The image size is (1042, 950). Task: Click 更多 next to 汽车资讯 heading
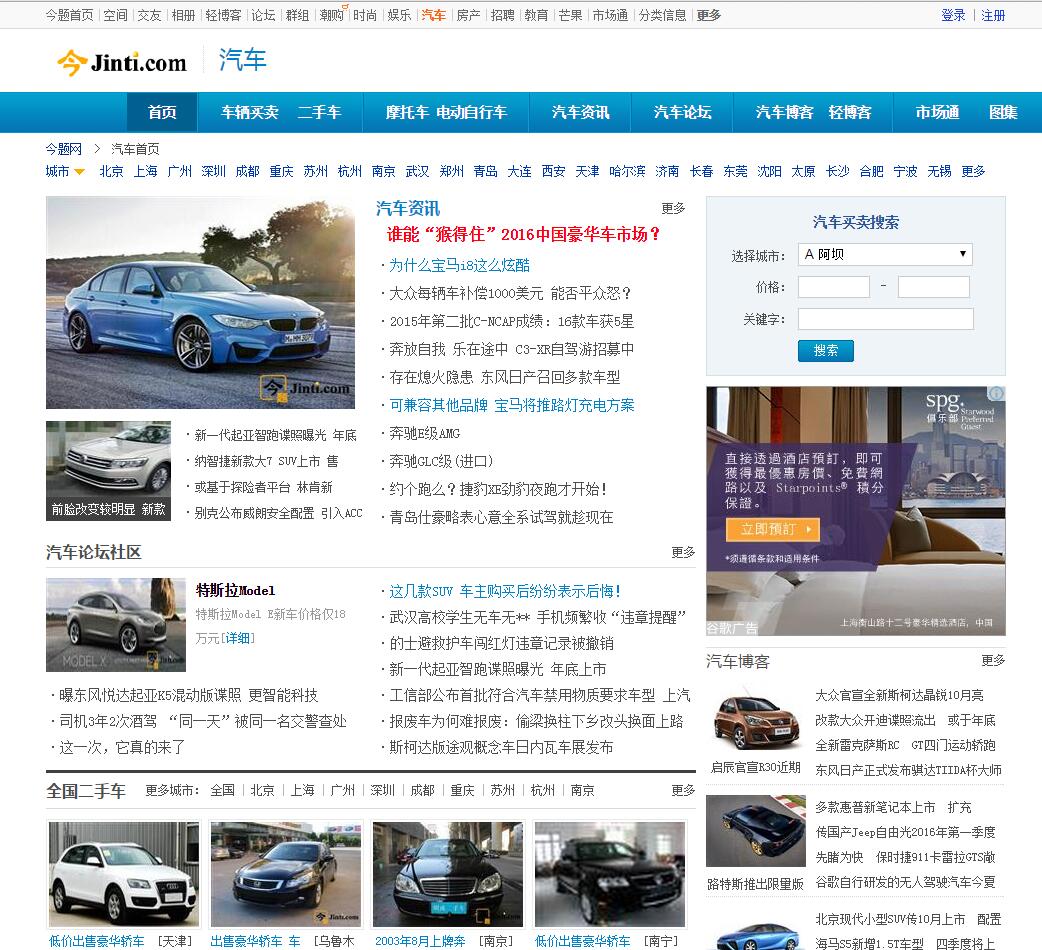pyautogui.click(x=673, y=209)
